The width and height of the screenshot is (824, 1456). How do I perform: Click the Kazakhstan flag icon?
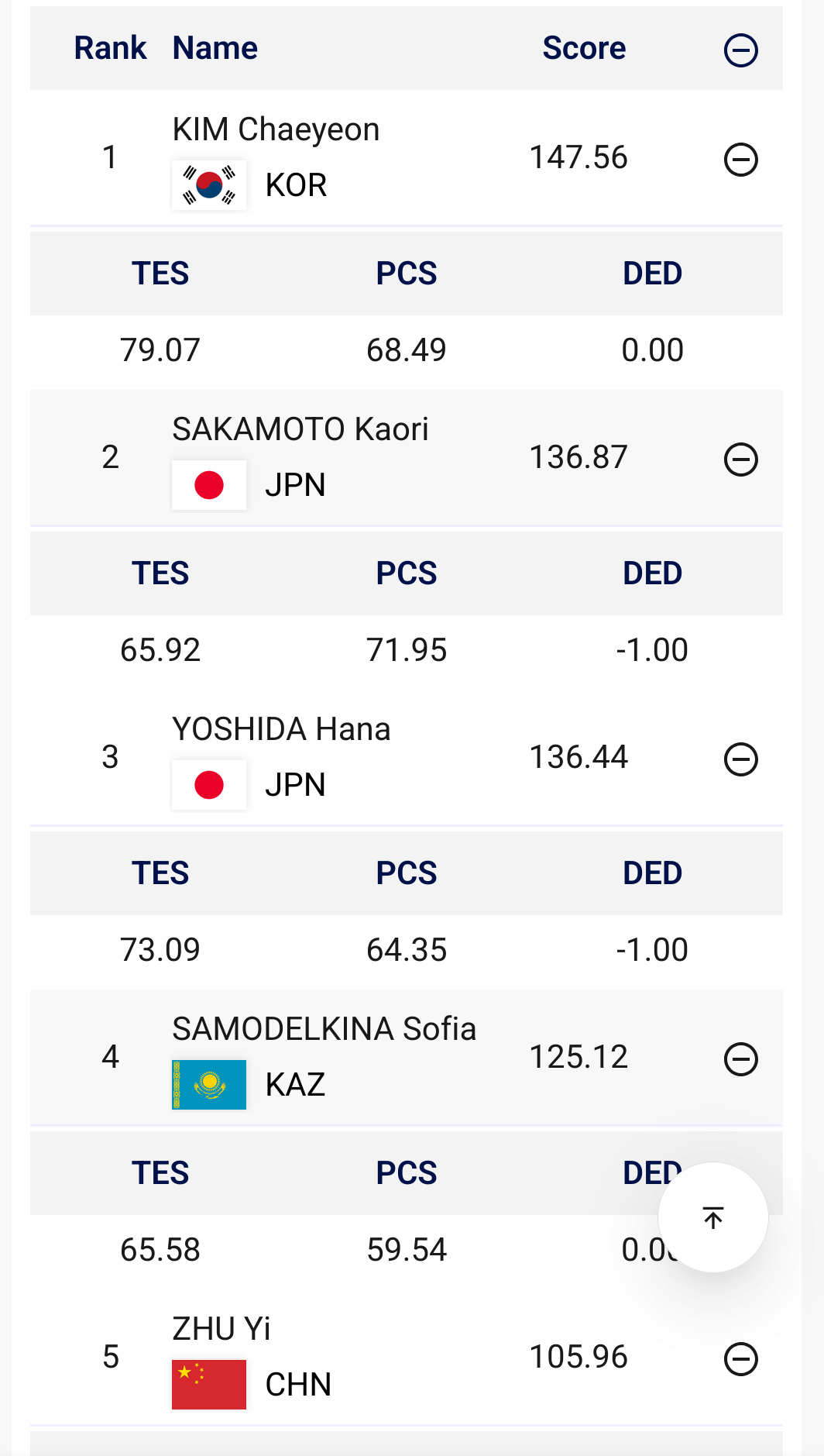[209, 1085]
